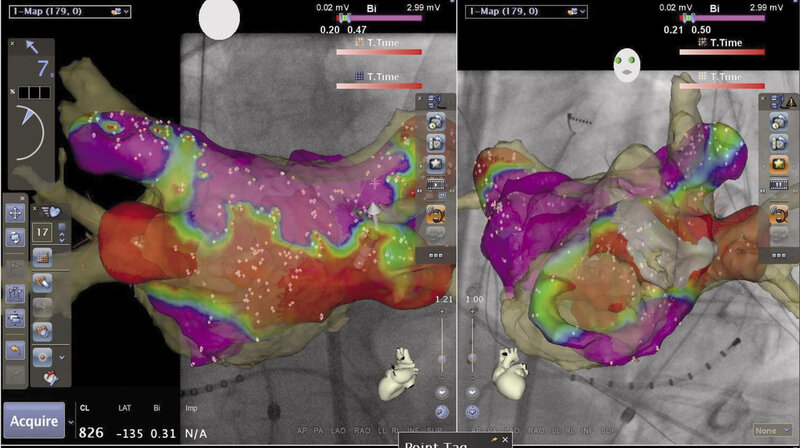Select the eraser tool icon
Screen dimensions: 800x448
click(x=42, y=282)
